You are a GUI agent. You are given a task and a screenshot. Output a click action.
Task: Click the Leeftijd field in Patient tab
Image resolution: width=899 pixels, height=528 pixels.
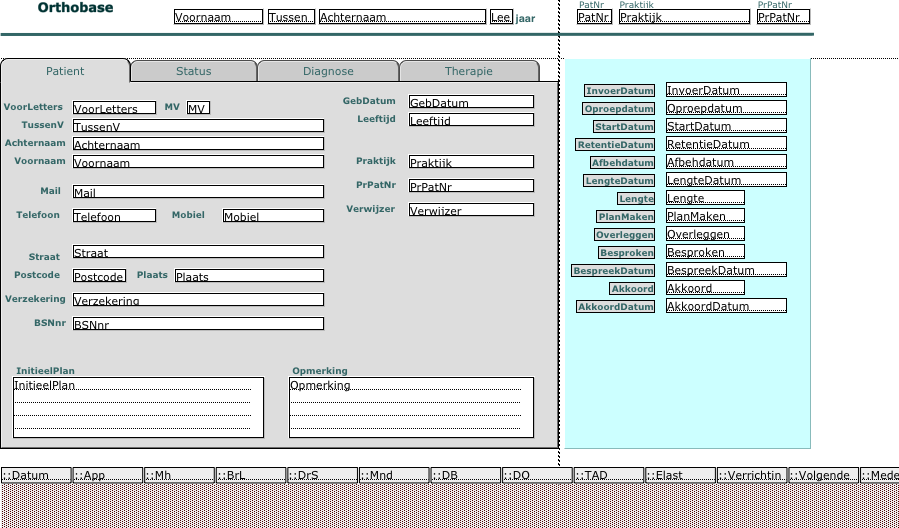[471, 120]
